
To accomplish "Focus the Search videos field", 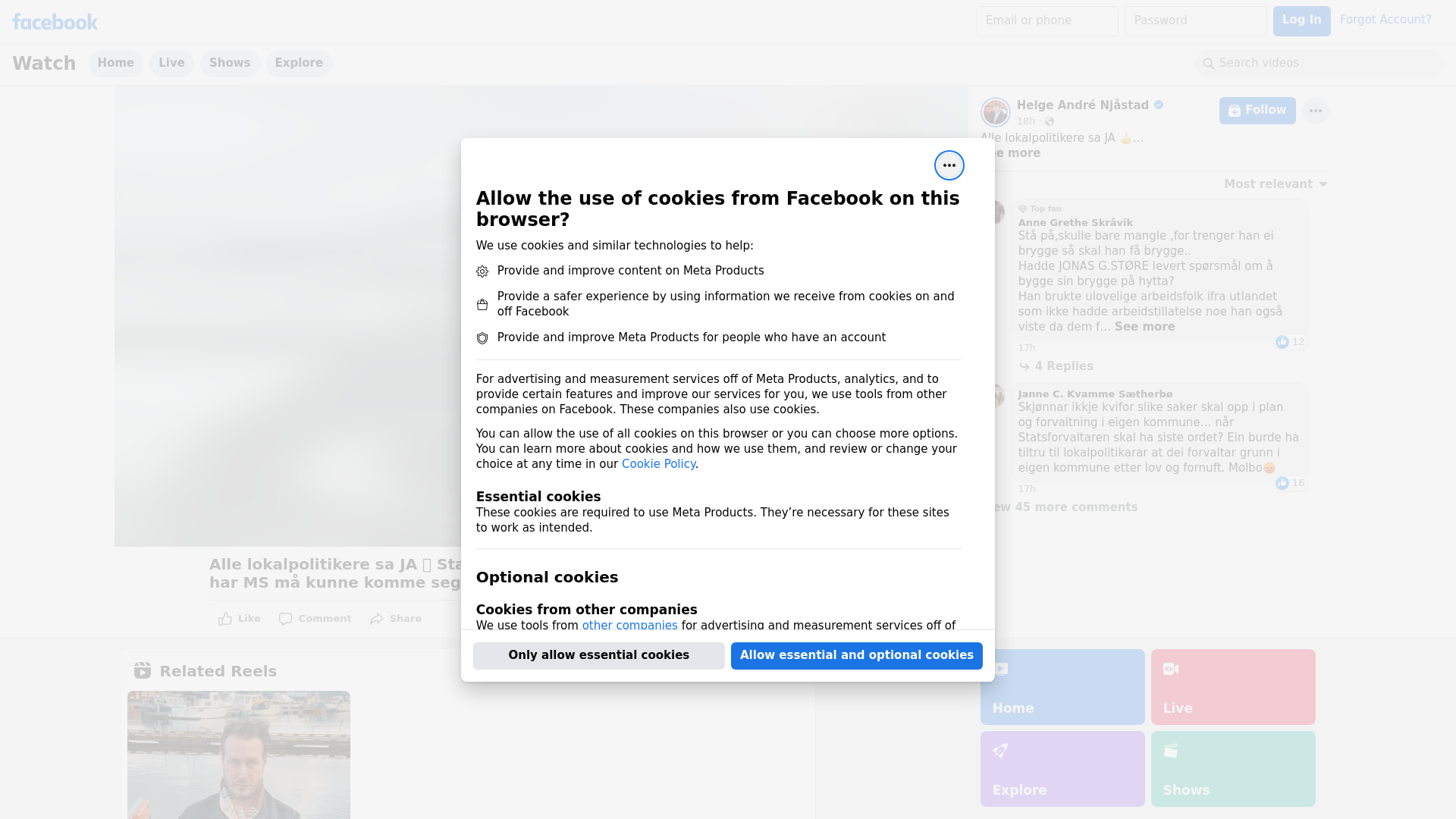I will point(1319,63).
